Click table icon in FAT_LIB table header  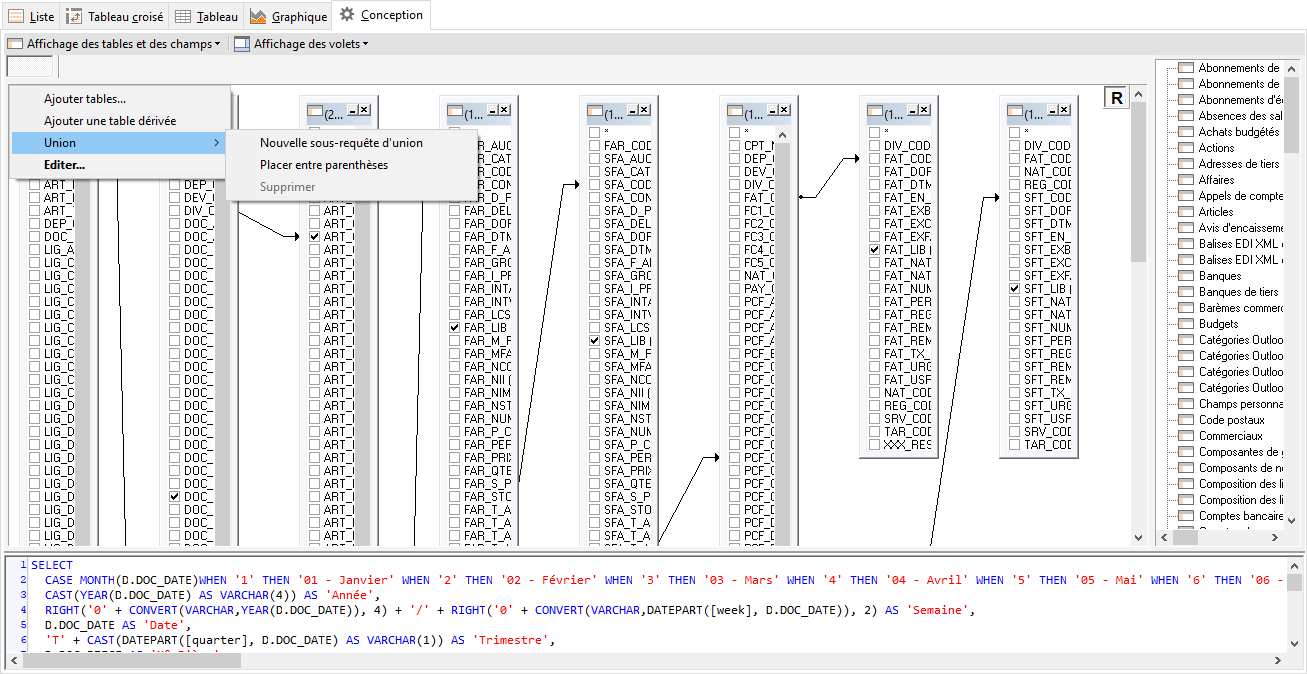[x=875, y=110]
